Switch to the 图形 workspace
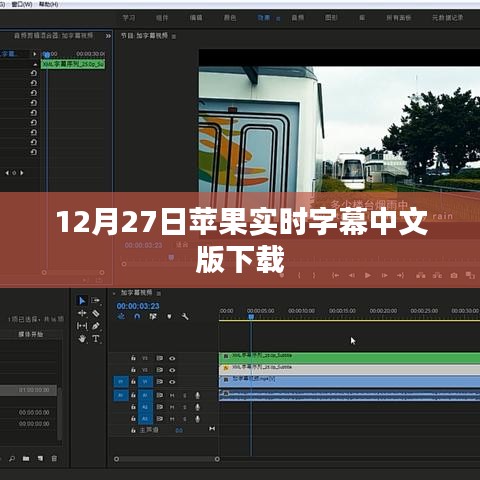Screen dimensions: 480x480 click(x=331, y=18)
